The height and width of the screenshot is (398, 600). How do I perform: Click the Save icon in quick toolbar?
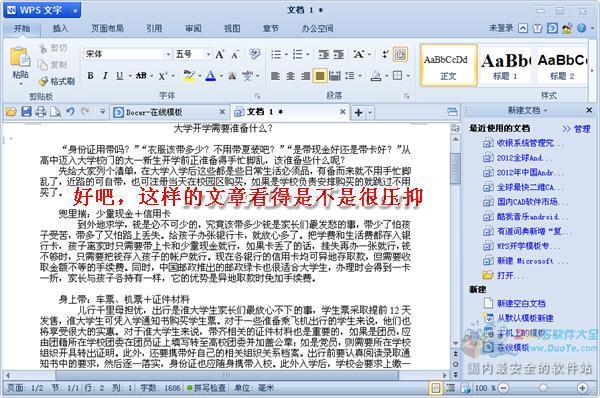tap(26, 112)
